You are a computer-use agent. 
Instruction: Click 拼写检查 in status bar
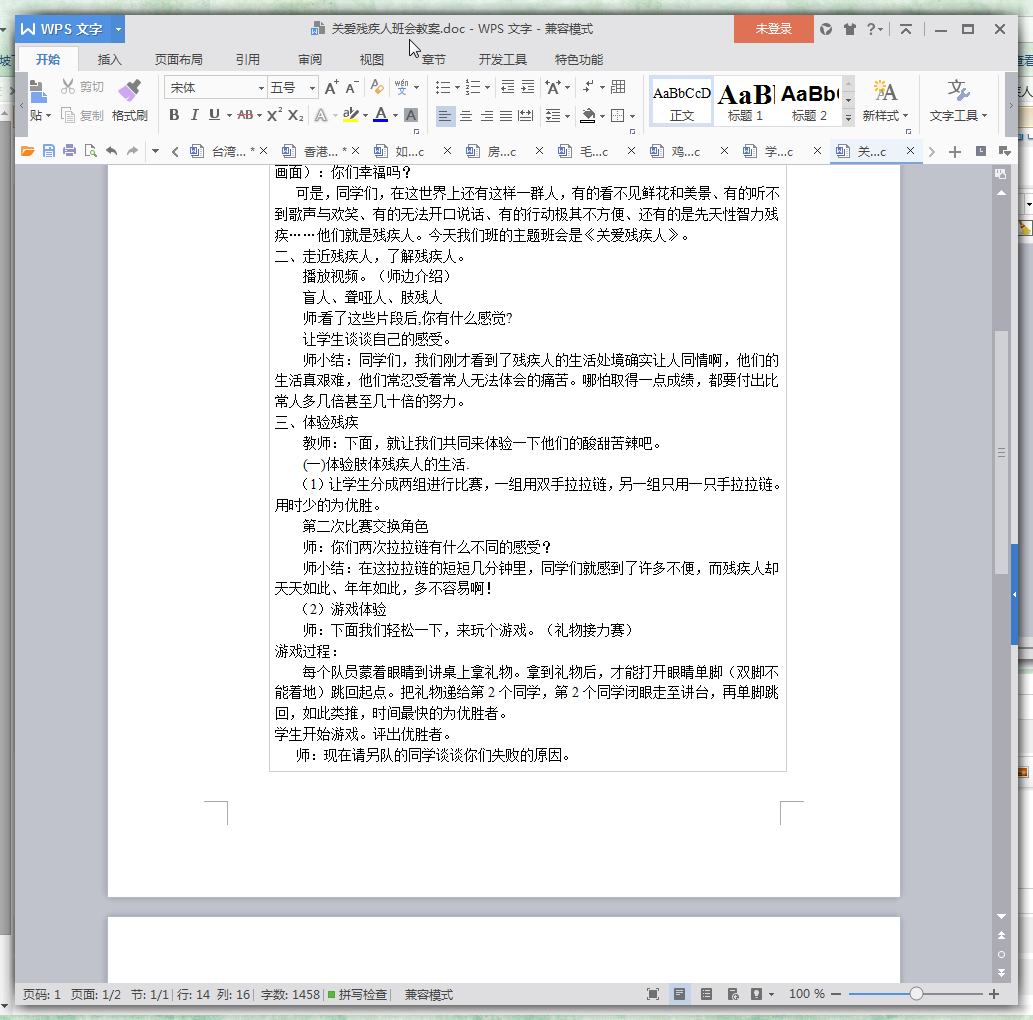click(358, 994)
